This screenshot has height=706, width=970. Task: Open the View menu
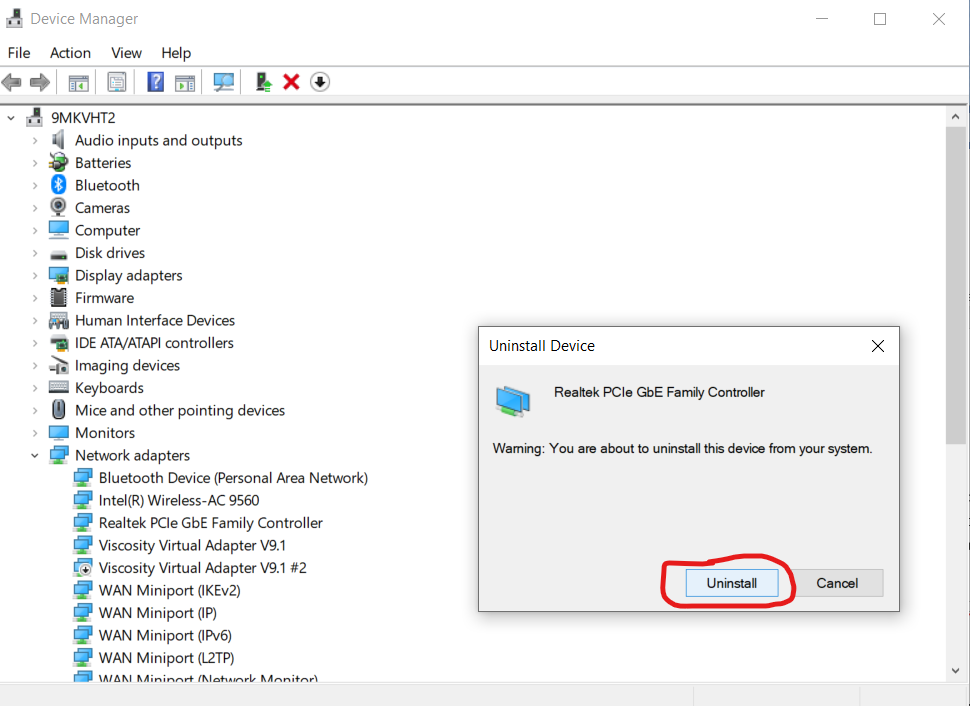(x=126, y=53)
